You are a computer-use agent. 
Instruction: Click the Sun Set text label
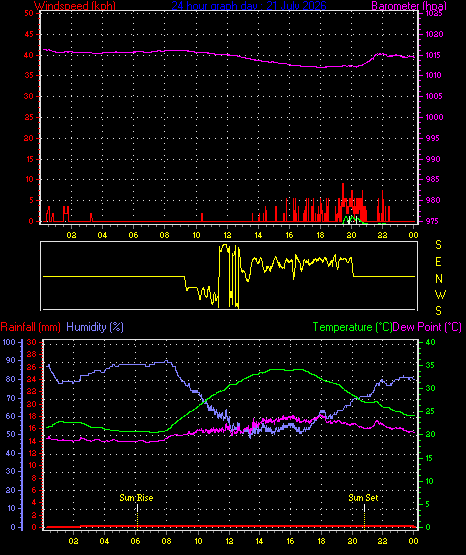point(363,498)
